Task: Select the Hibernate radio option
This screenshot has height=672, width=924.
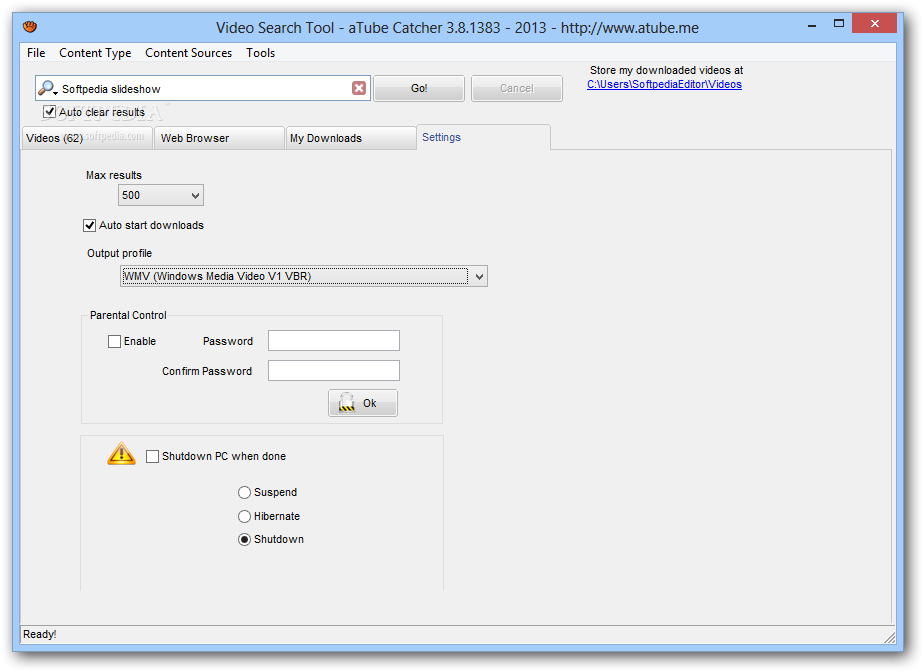Action: 244,516
